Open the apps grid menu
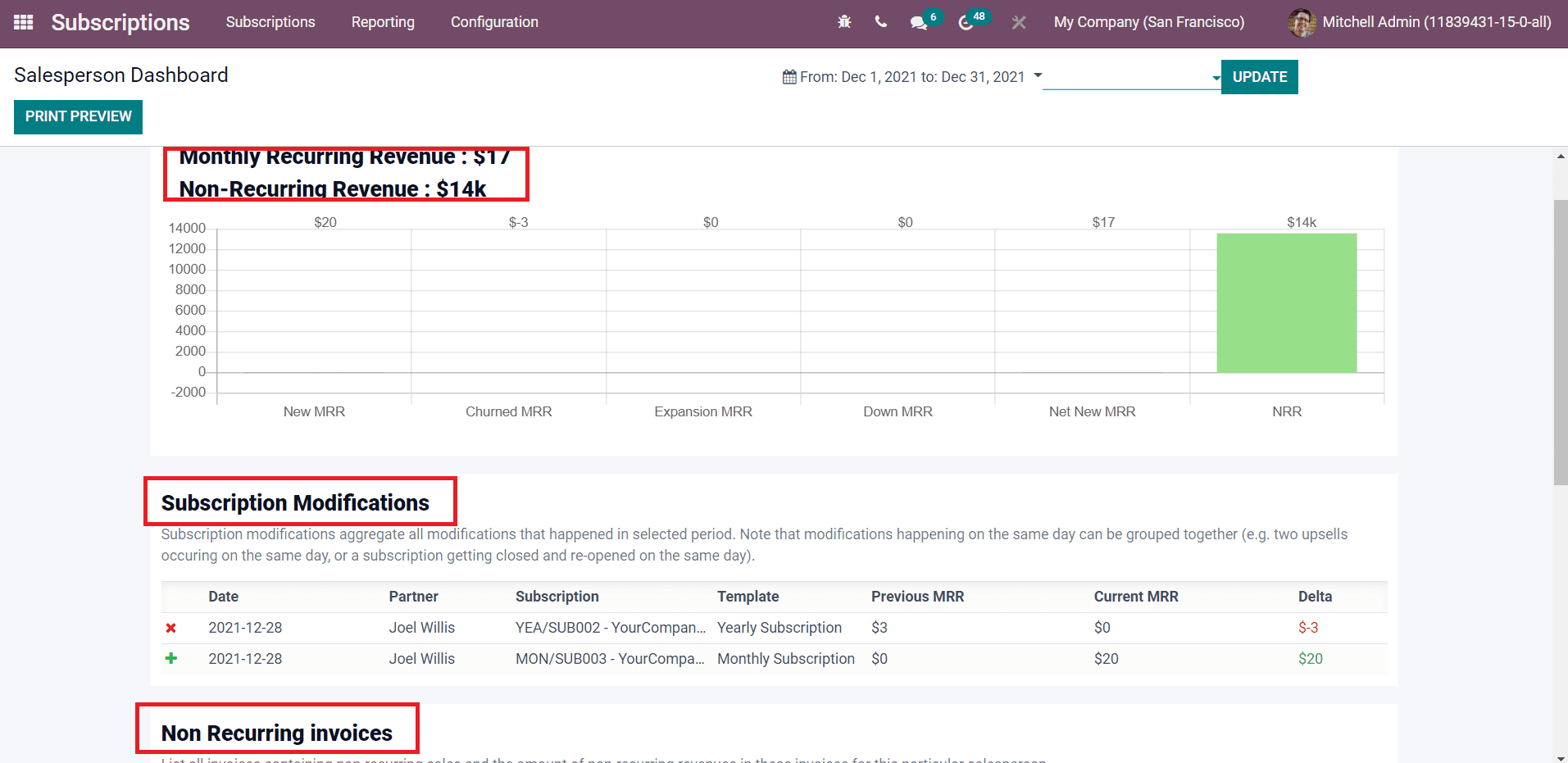 pyautogui.click(x=22, y=22)
